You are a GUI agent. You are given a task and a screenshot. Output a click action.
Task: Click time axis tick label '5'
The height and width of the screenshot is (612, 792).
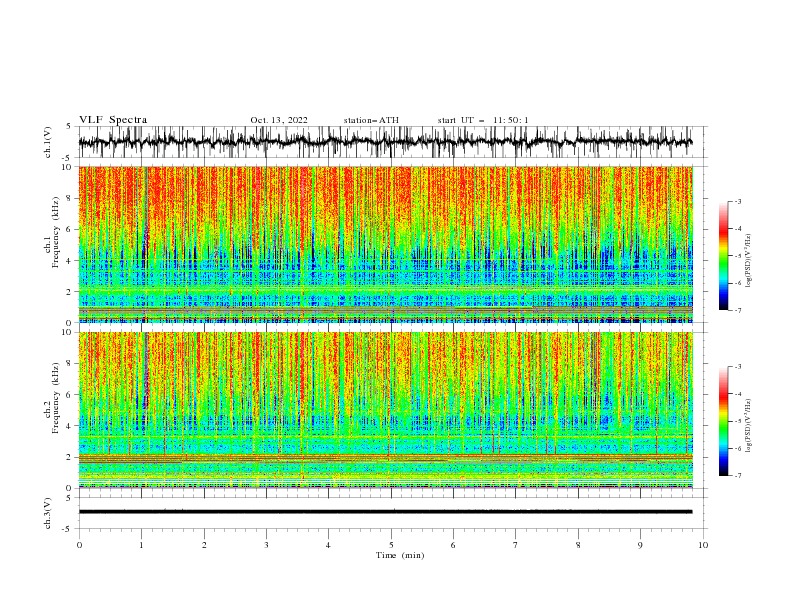391,545
